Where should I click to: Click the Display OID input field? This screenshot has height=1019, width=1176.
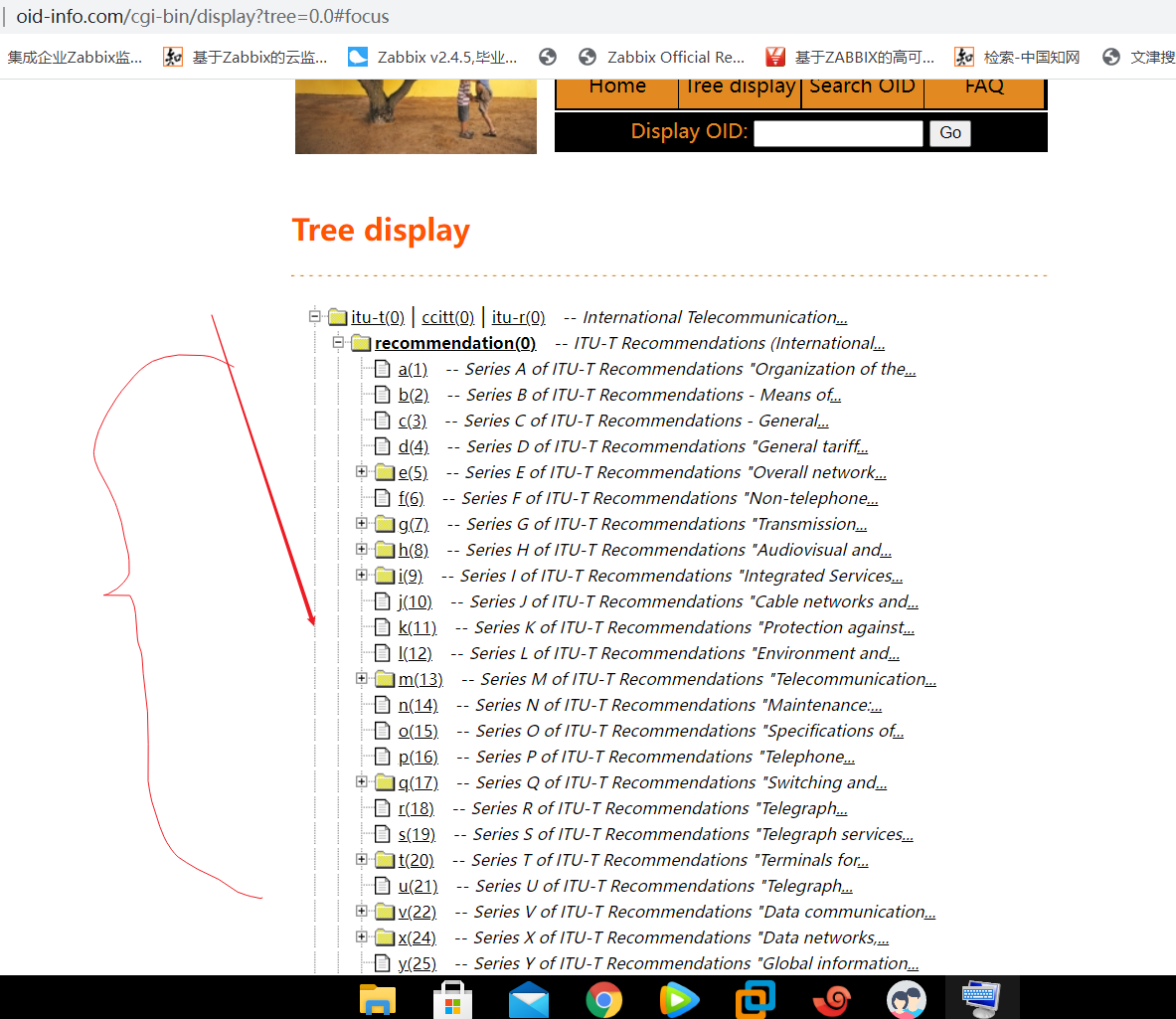click(838, 132)
